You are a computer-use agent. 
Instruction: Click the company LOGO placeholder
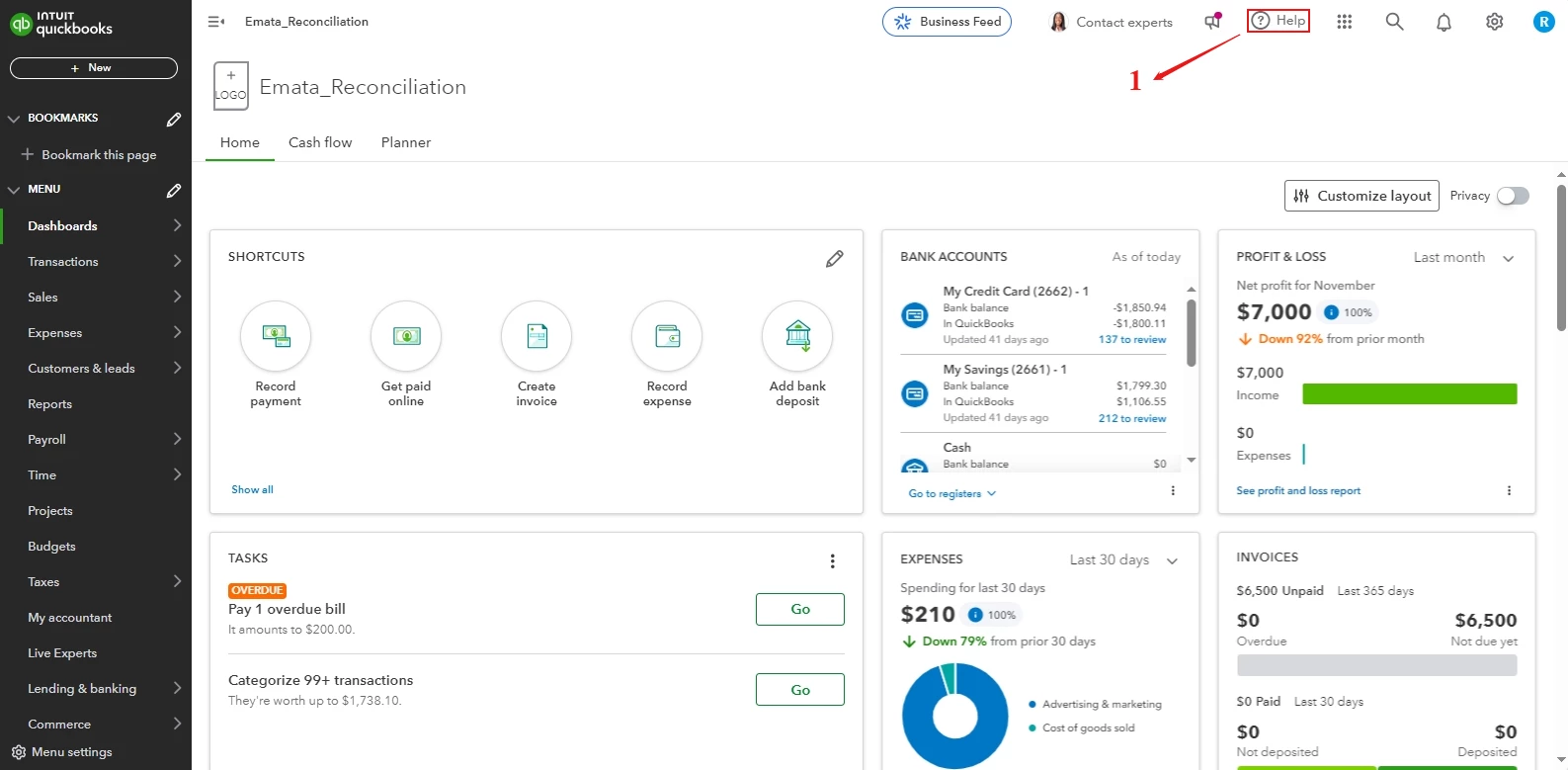coord(230,86)
